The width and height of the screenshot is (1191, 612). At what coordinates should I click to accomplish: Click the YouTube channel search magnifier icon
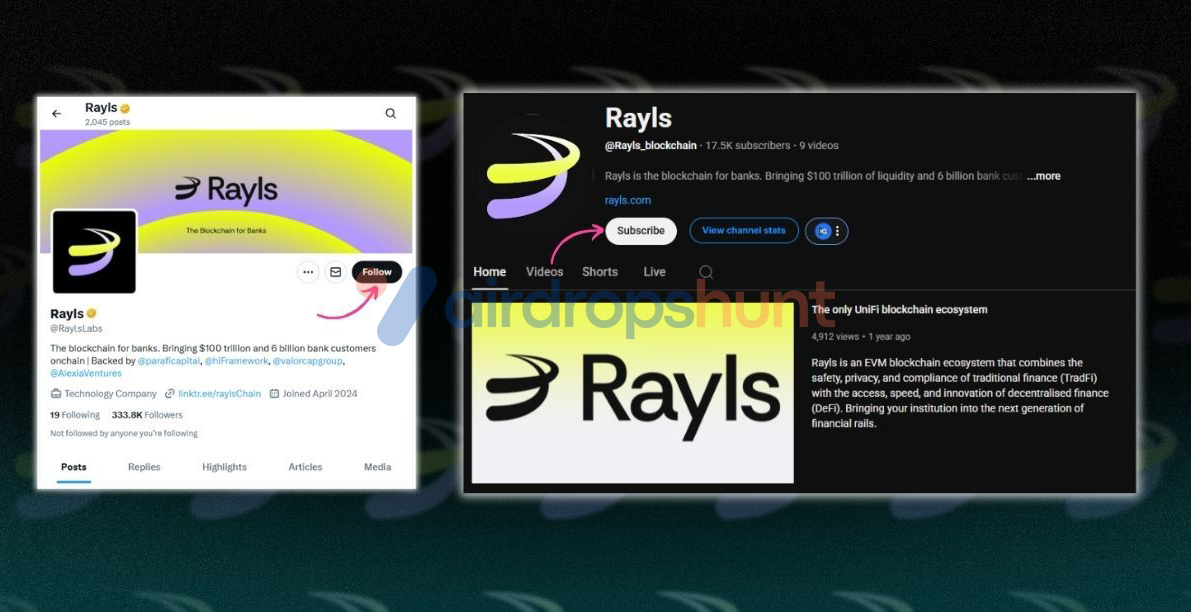pyautogui.click(x=706, y=272)
